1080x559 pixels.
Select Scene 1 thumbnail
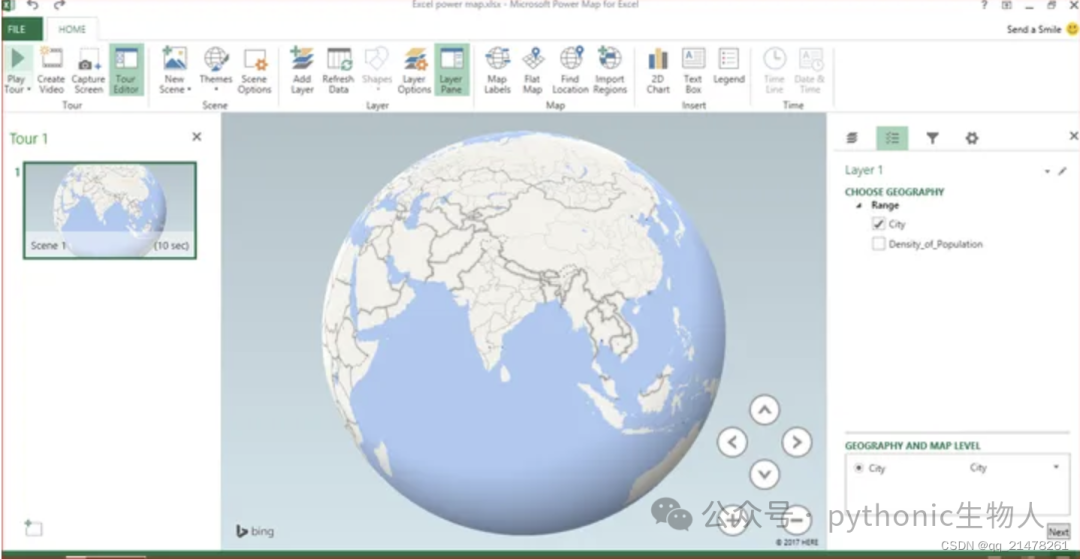[110, 211]
